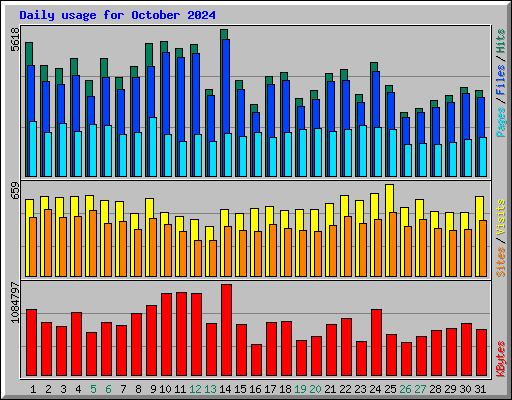Click the Pages legend label

click(x=501, y=122)
